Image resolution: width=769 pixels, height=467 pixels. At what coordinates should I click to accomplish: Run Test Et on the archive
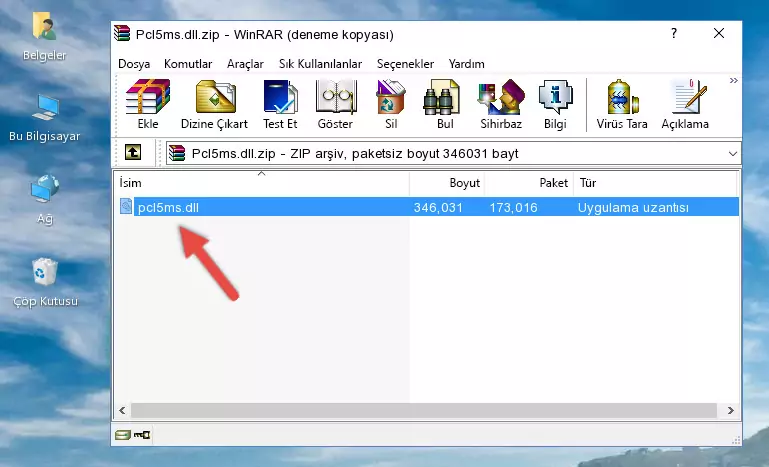click(280, 104)
